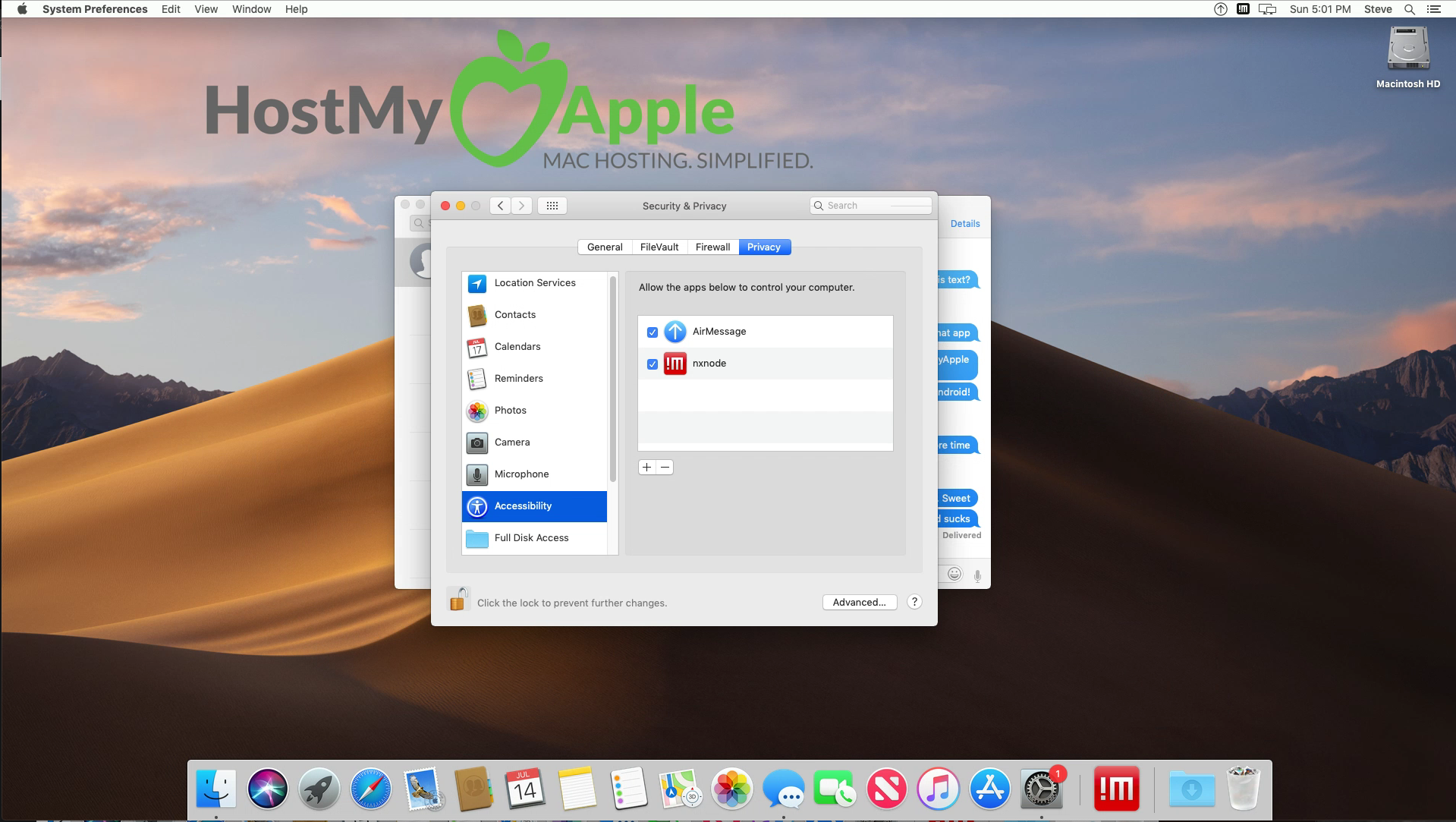Open System Preferences from the Dock
1456x822 pixels.
[x=1042, y=789]
